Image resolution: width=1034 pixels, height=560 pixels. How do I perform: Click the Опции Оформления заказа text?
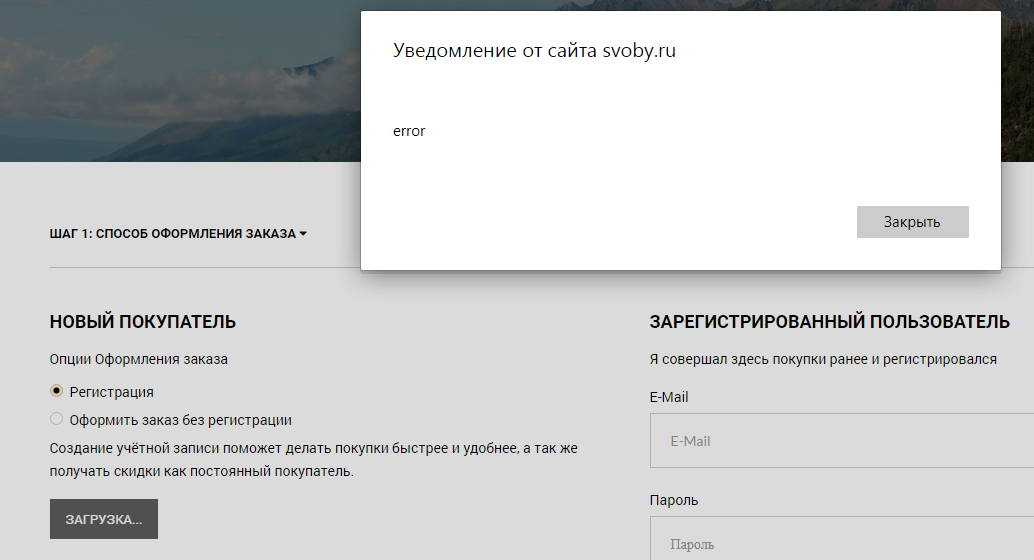tap(138, 359)
